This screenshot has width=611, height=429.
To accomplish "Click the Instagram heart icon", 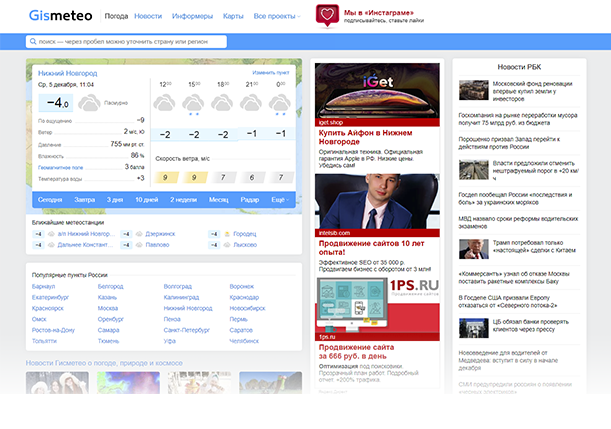I will [x=325, y=15].
